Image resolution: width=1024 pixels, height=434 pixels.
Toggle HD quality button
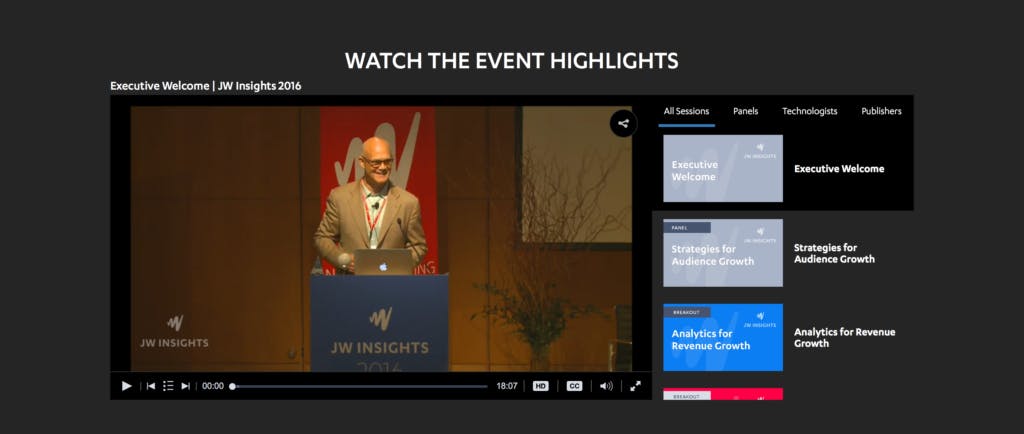(x=540, y=386)
